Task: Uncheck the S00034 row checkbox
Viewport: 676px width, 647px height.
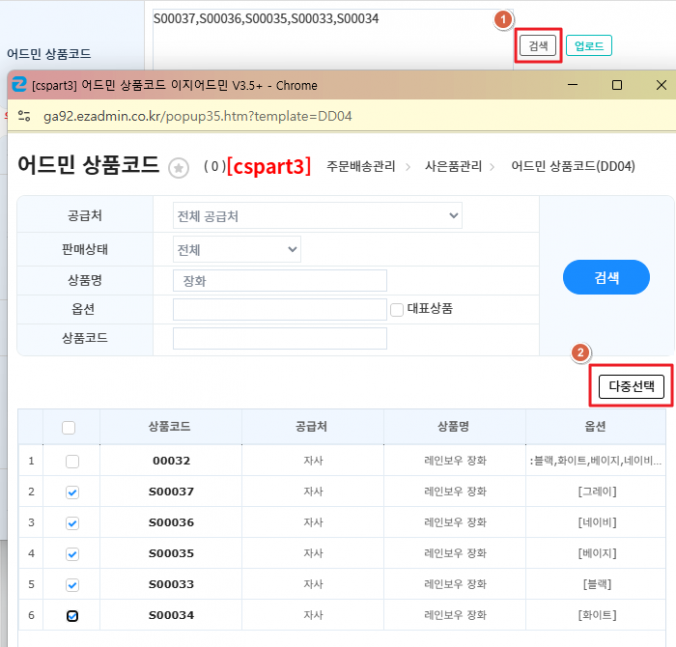Action: 71,615
